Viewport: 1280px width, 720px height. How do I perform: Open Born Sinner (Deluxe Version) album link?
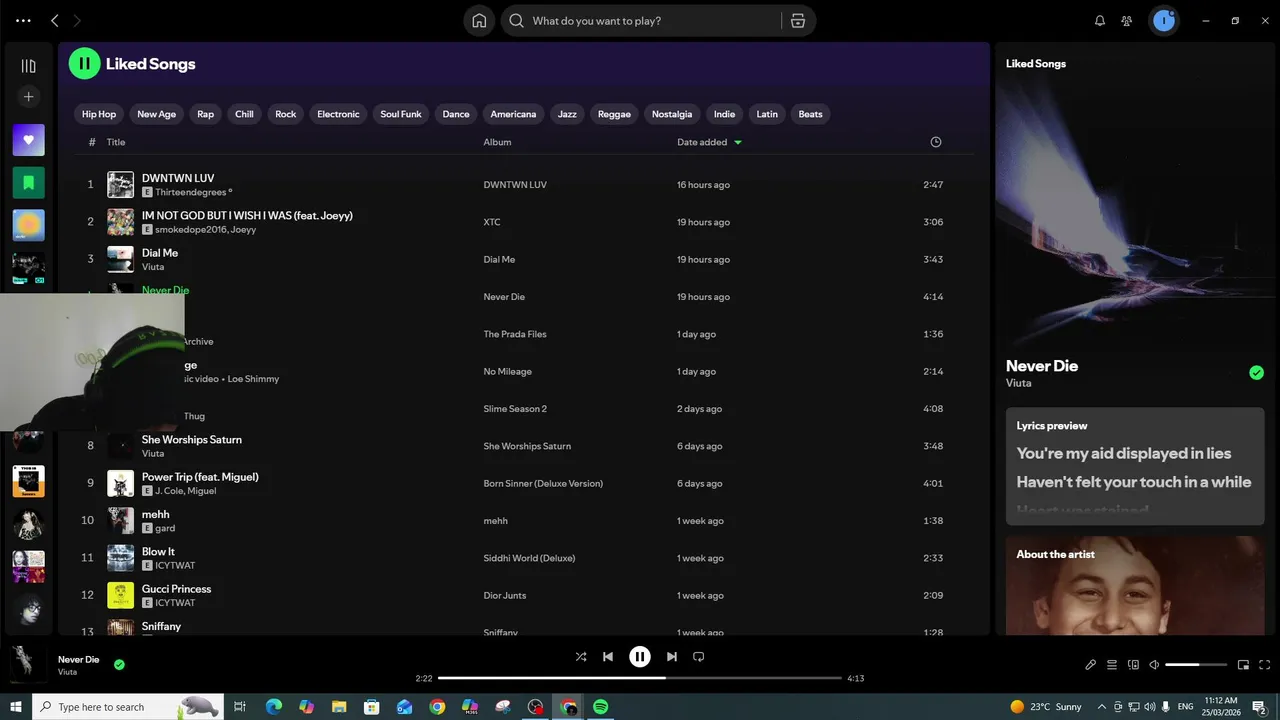(x=543, y=484)
